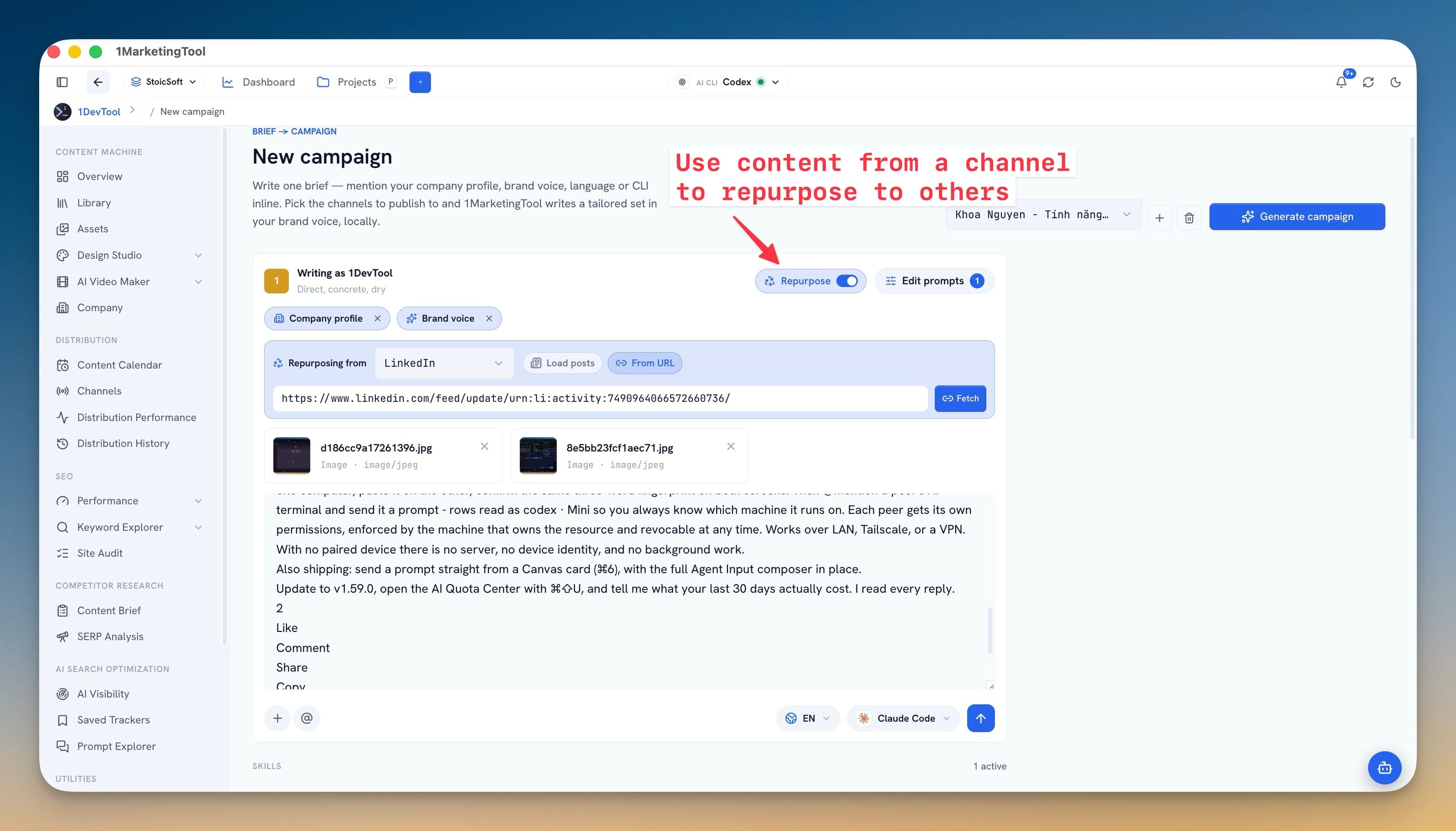Select From URL mode
Image resolution: width=1456 pixels, height=831 pixels.
pyautogui.click(x=645, y=363)
